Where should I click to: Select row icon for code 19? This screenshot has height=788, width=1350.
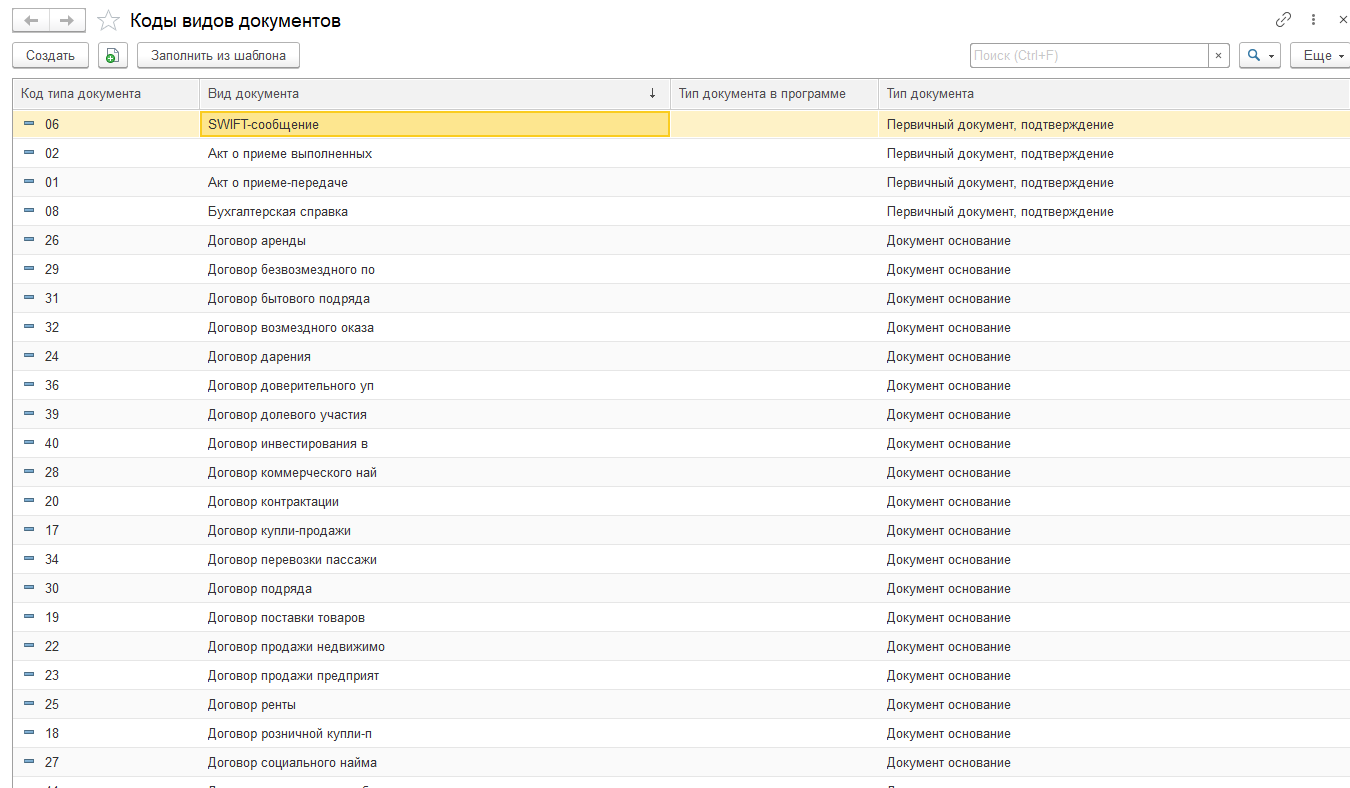pos(28,617)
